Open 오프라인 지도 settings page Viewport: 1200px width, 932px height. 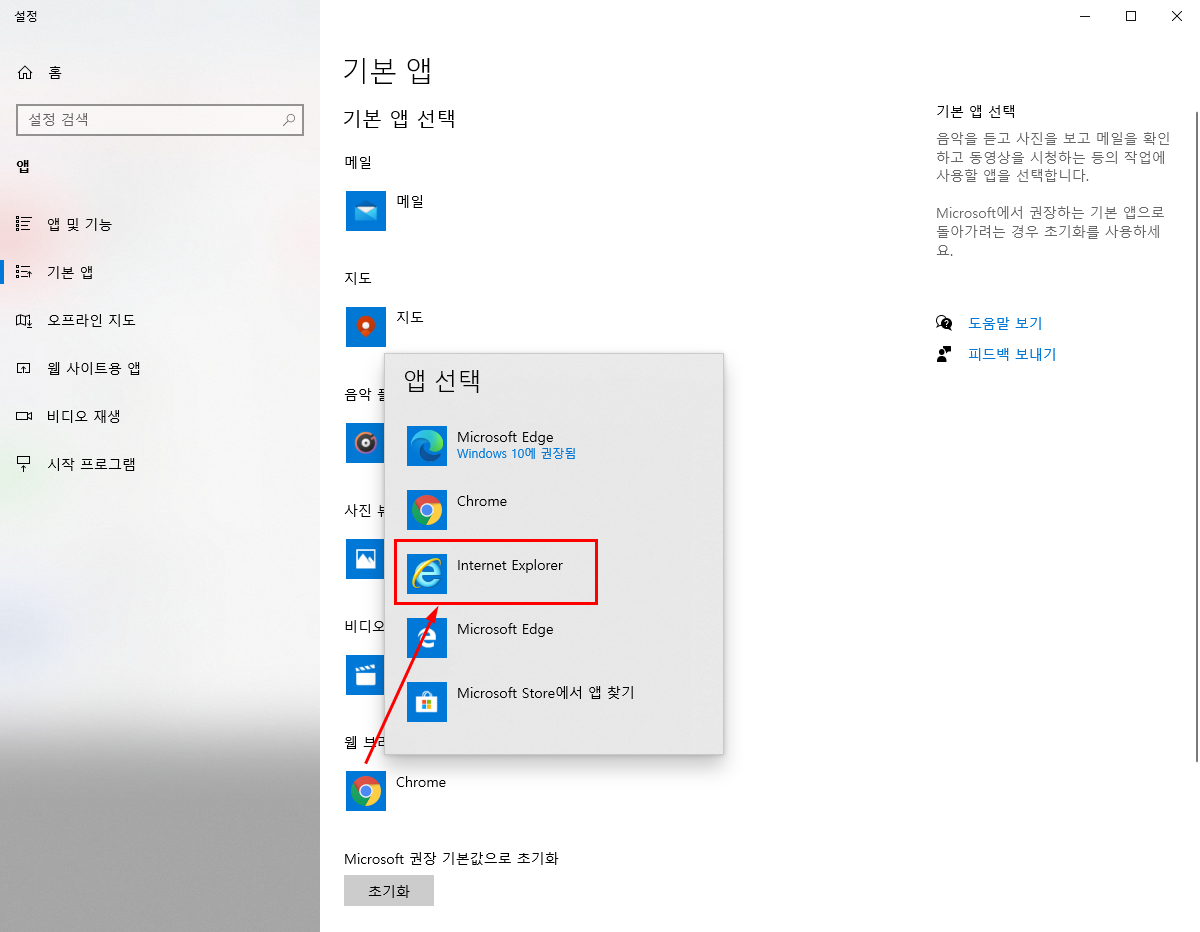pyautogui.click(x=160, y=320)
